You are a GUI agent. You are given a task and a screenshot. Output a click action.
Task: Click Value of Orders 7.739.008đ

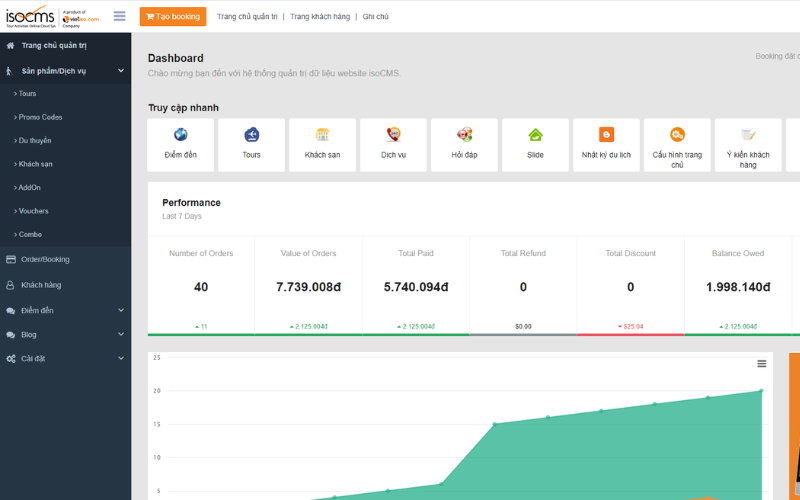308,287
